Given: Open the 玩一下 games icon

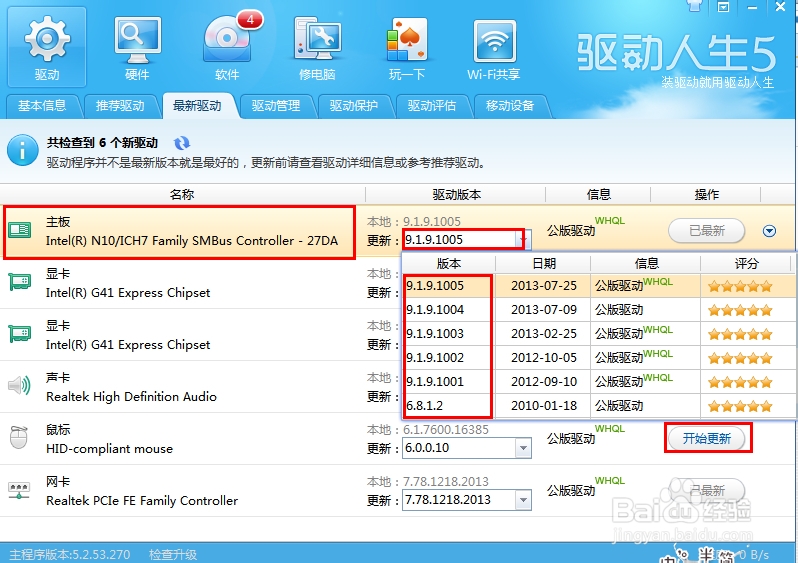Looking at the screenshot, I should pos(407,47).
